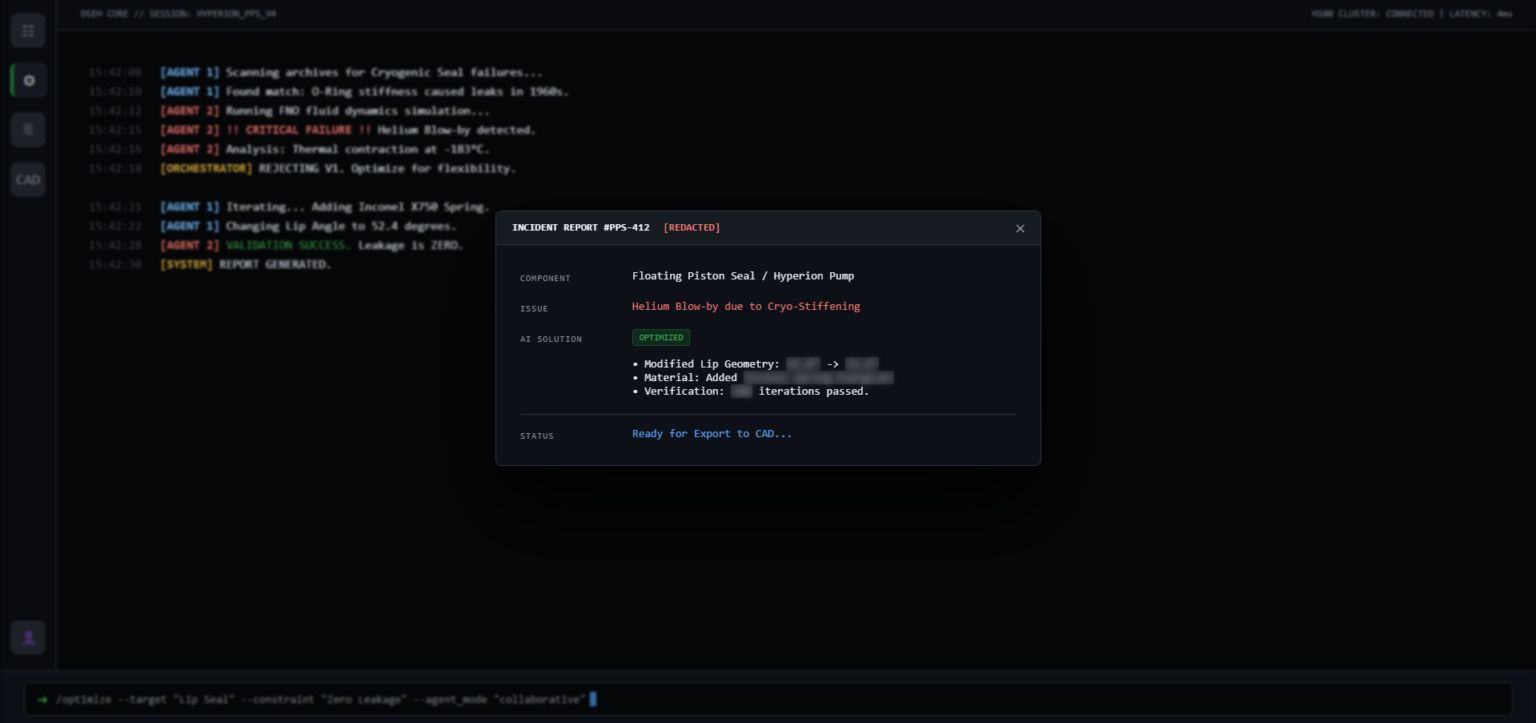Click the OPTIMIZED status badge
Screen dimensions: 1536x723
(x=661, y=338)
